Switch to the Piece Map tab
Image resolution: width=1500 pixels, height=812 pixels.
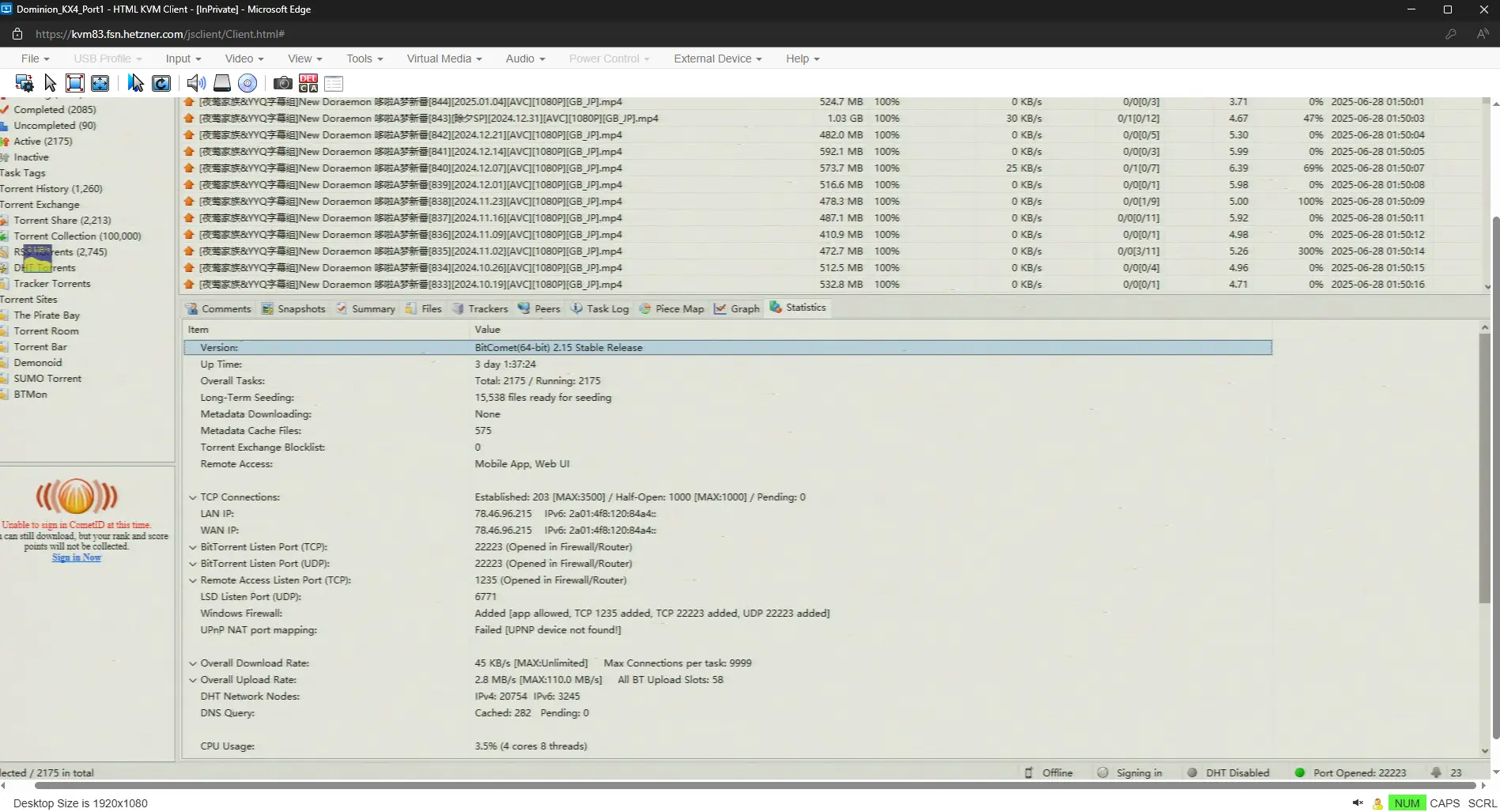(671, 308)
